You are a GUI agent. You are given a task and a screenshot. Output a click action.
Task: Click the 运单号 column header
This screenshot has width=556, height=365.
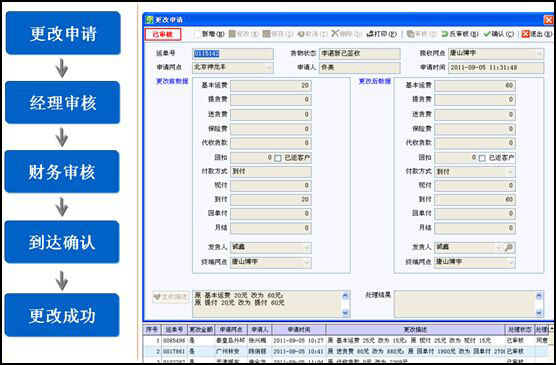[174, 330]
